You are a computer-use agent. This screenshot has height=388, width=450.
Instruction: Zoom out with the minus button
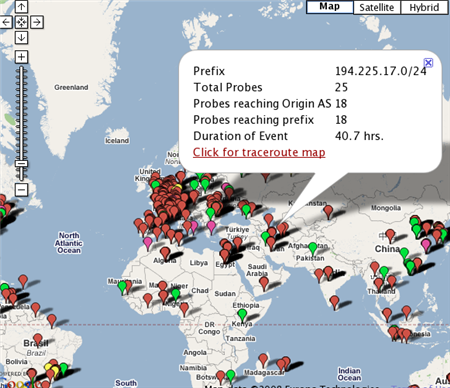pyautogui.click(x=21, y=190)
